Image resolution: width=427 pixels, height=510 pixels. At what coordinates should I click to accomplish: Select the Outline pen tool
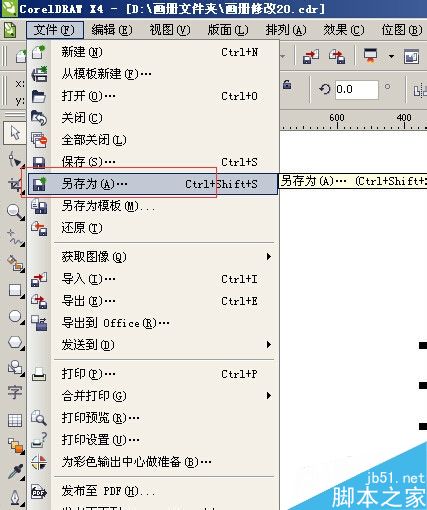[x=15, y=497]
